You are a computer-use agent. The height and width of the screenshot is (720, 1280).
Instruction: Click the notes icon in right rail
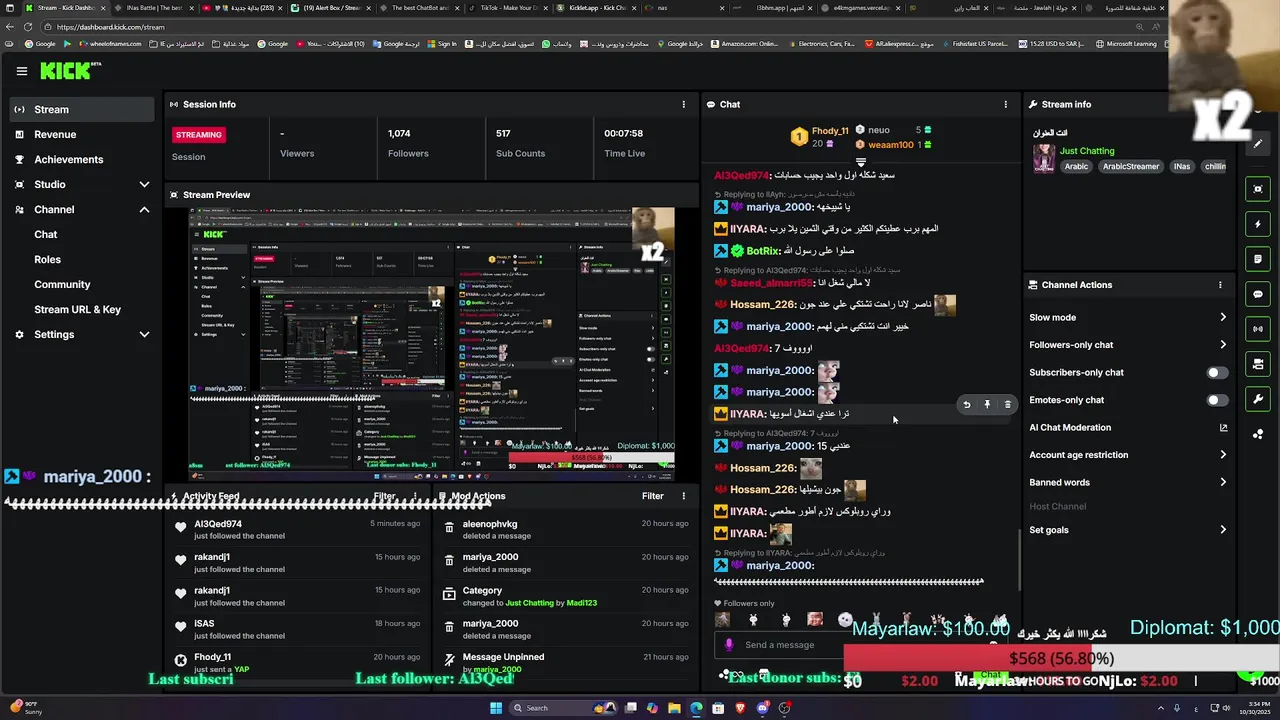1258,259
